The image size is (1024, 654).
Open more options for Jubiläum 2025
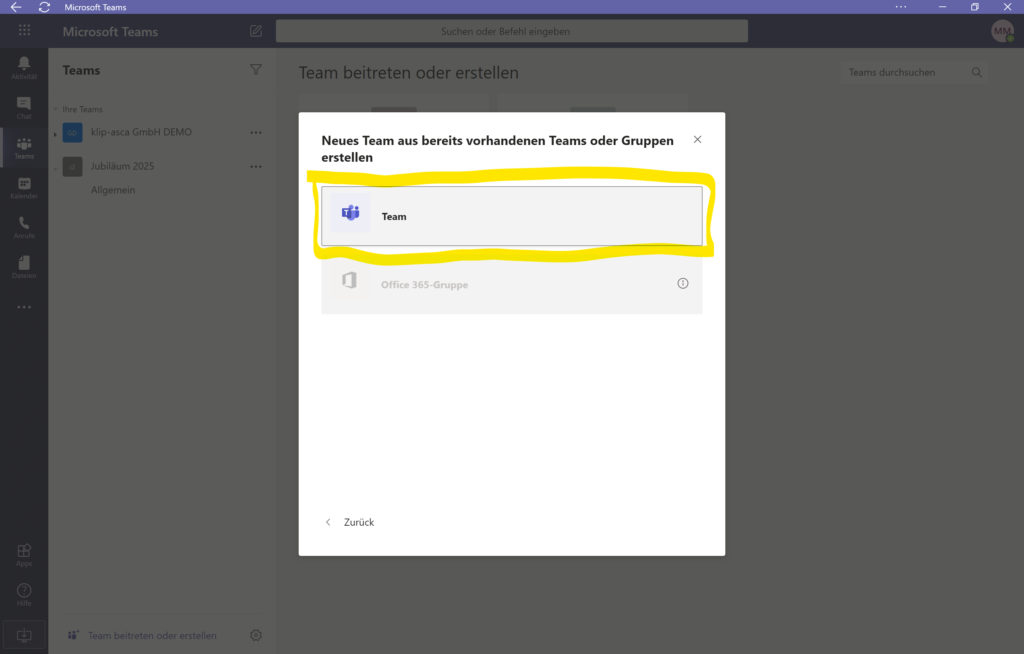tap(256, 167)
